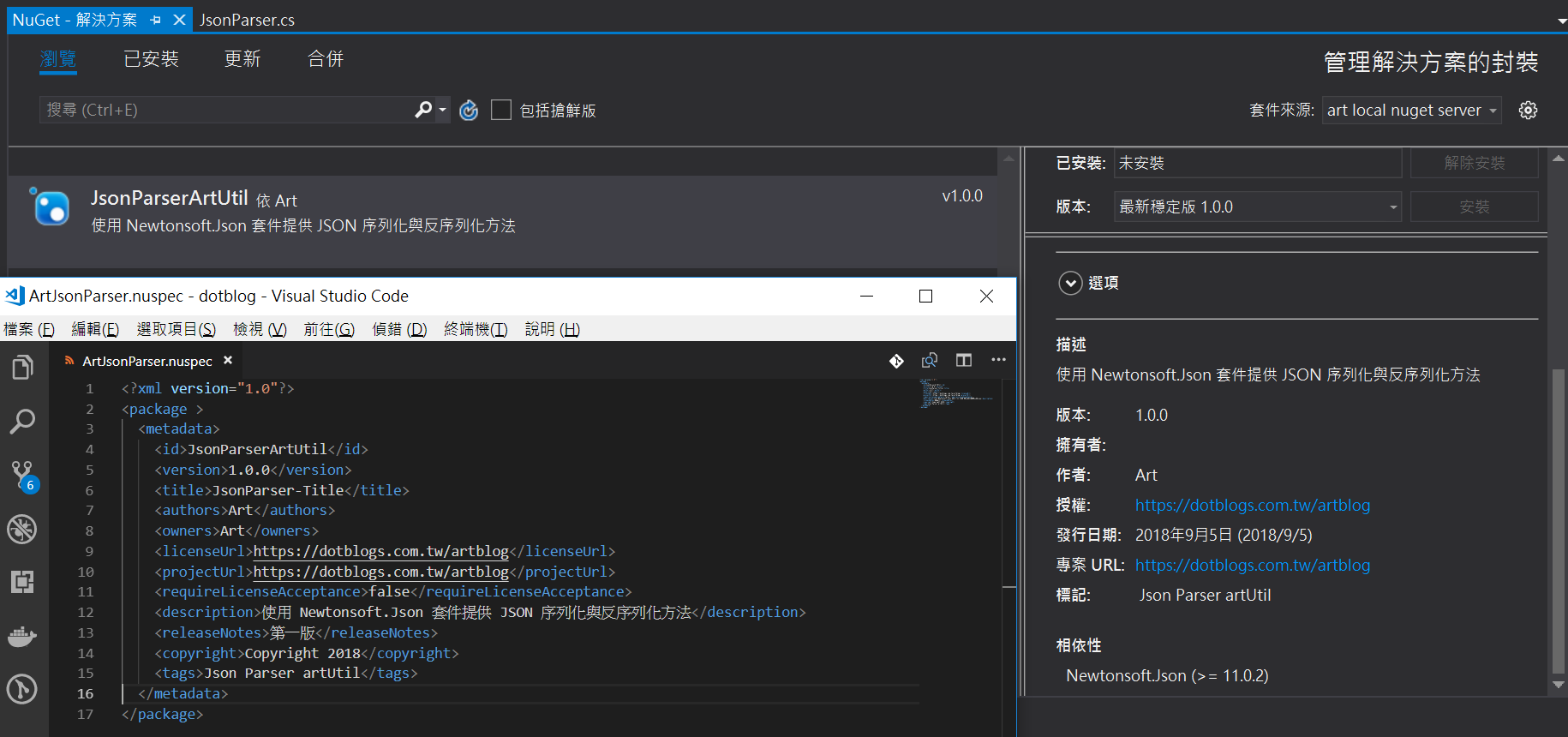
Task: Open the VS Code Selection menu
Action: pos(177,329)
